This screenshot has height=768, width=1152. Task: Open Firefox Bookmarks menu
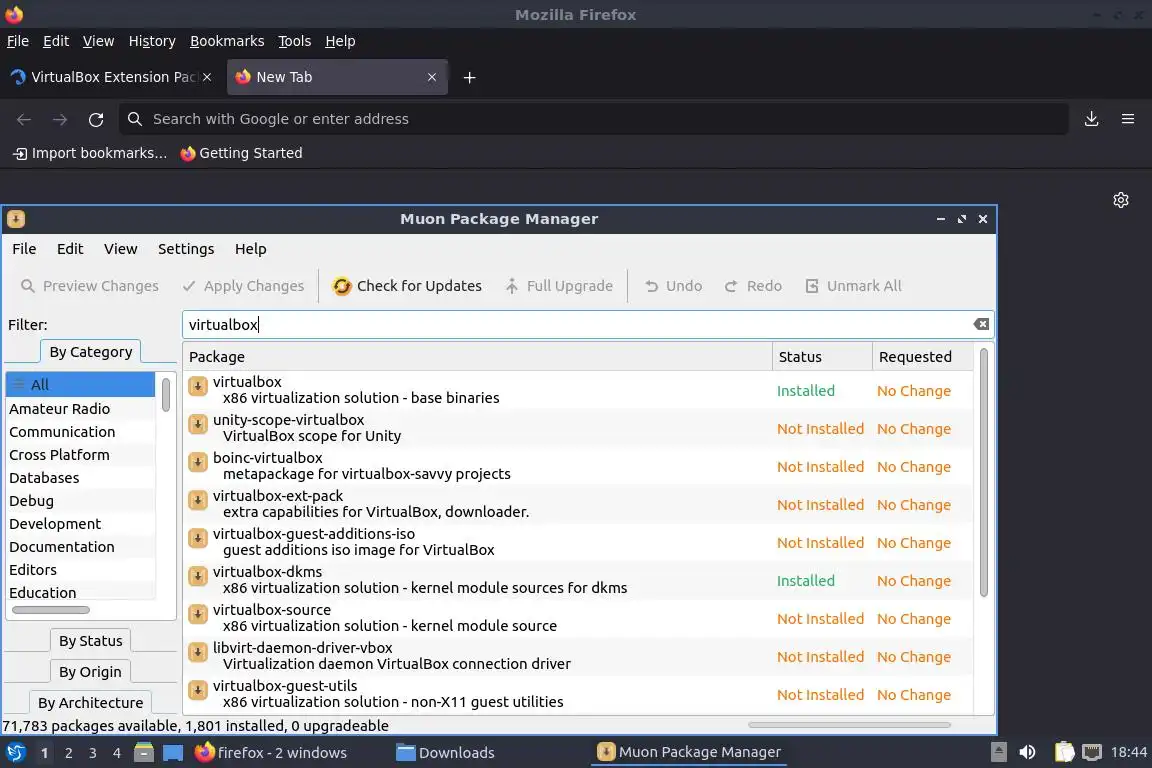click(227, 41)
